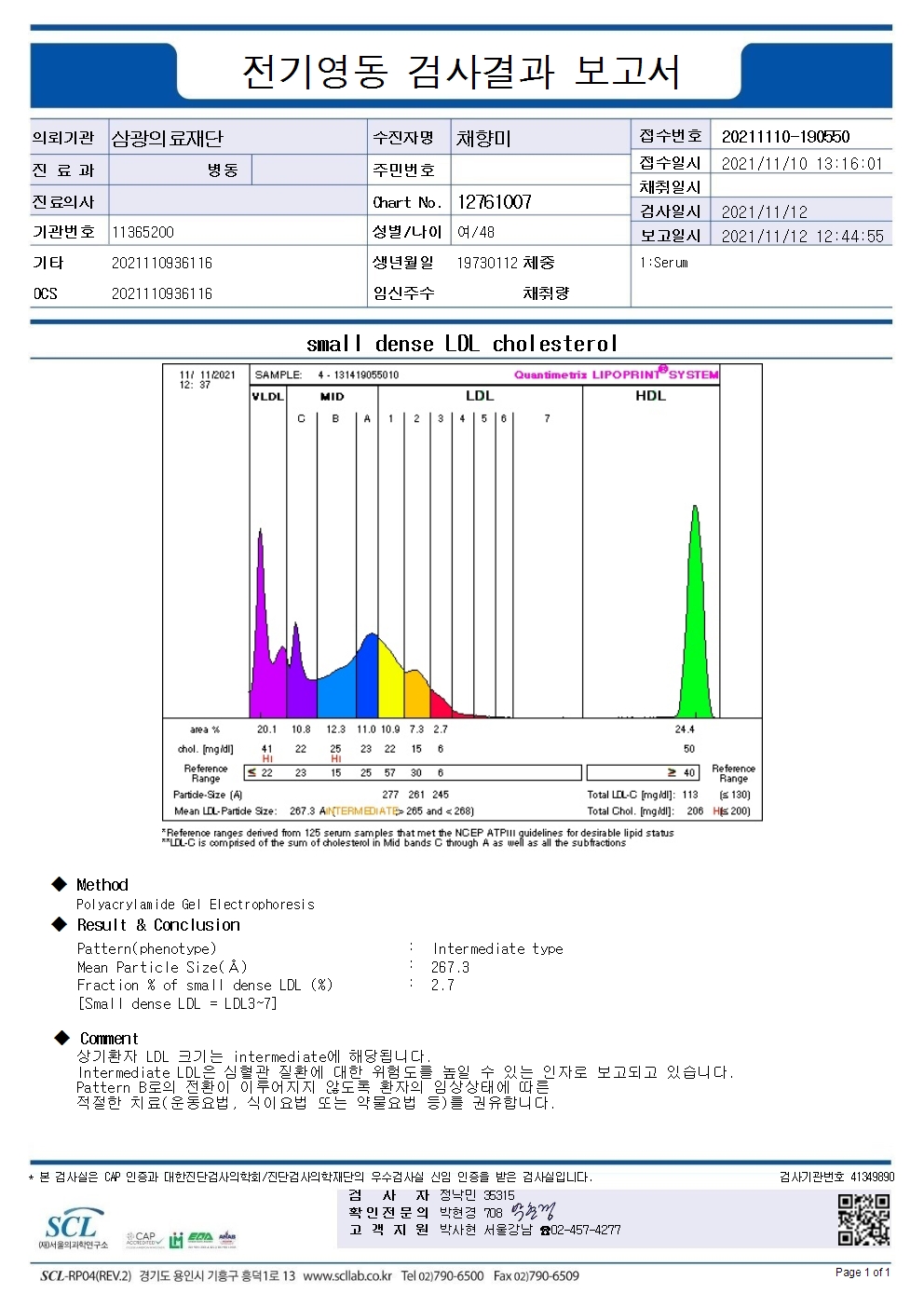Click the empty 주민번호 value field
The height and width of the screenshot is (1307, 924).
click(x=540, y=170)
